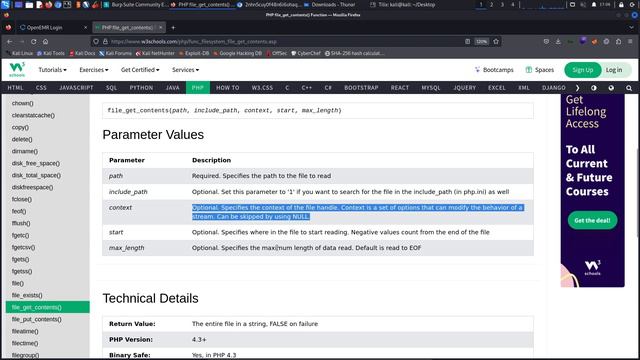This screenshot has width=640, height=360.
Task: Click the Firefox back arrow
Action: pos(9,41)
